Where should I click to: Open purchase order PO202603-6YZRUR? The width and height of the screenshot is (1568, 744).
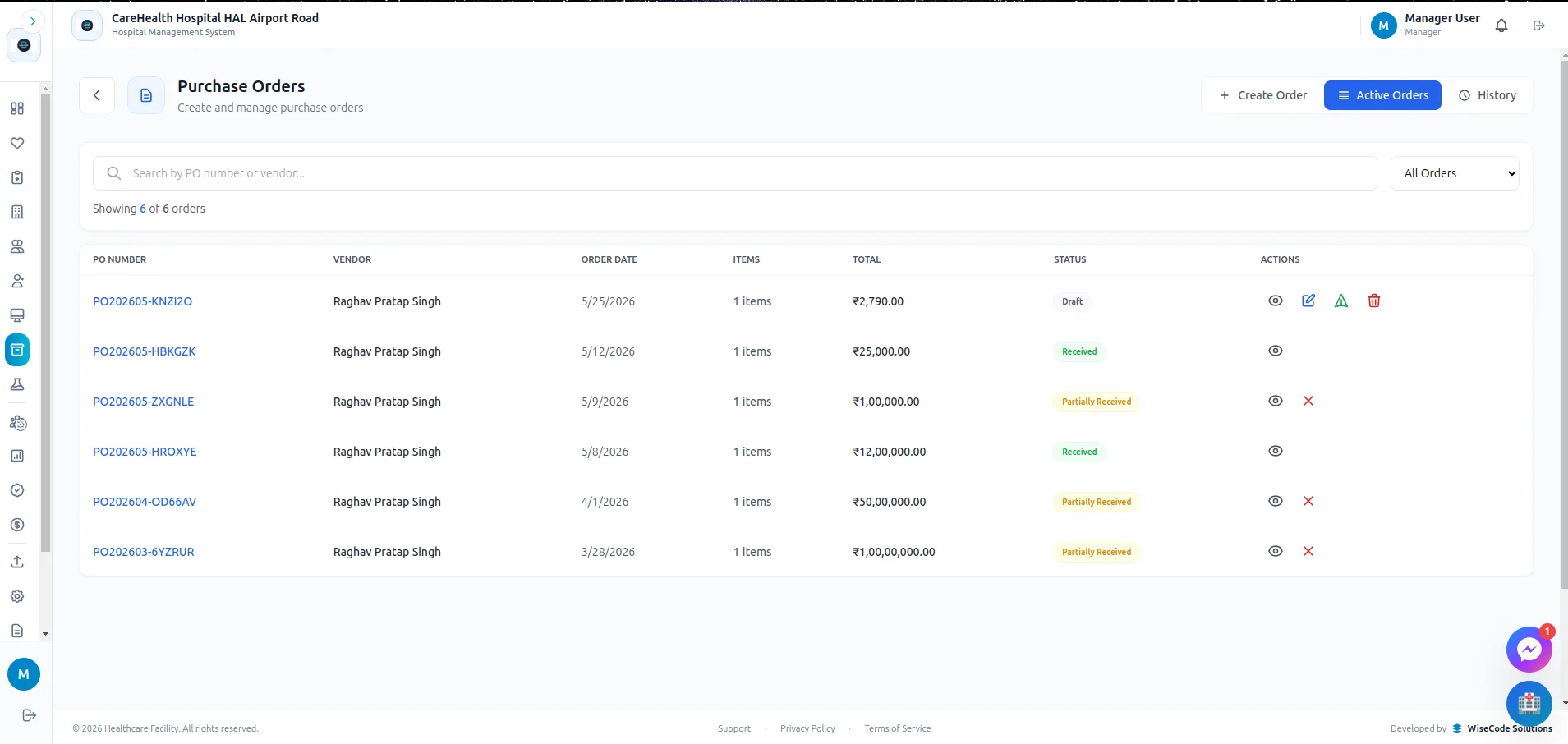[x=144, y=552]
